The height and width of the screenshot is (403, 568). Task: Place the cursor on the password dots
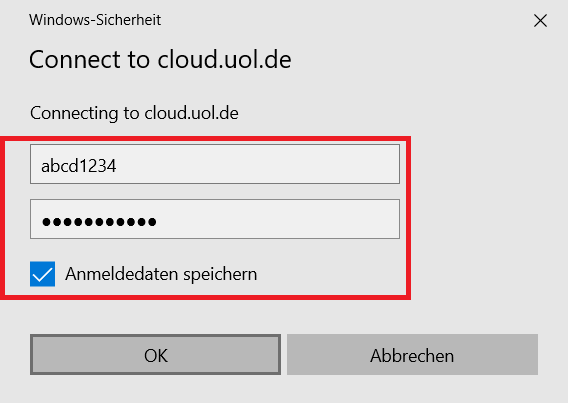point(99,222)
